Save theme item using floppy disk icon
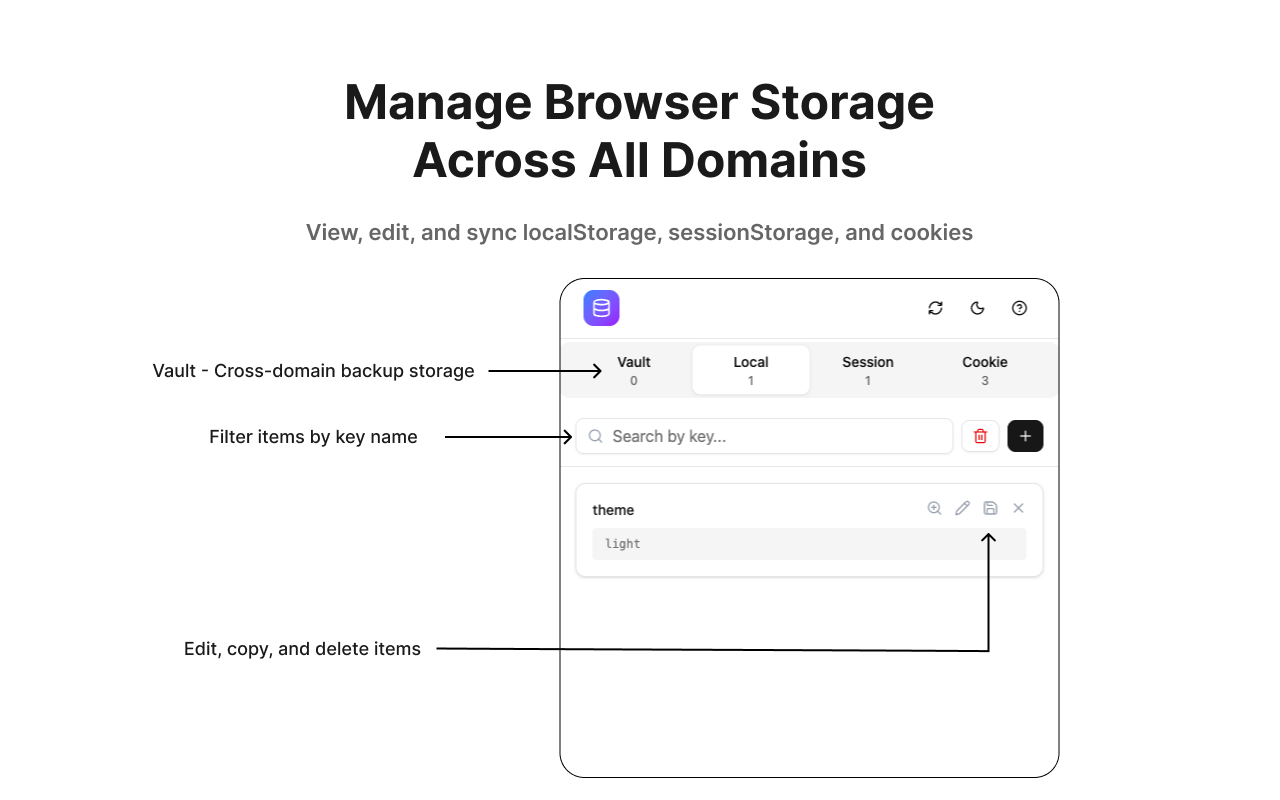Screen dimensions: 1280x800 (990, 508)
